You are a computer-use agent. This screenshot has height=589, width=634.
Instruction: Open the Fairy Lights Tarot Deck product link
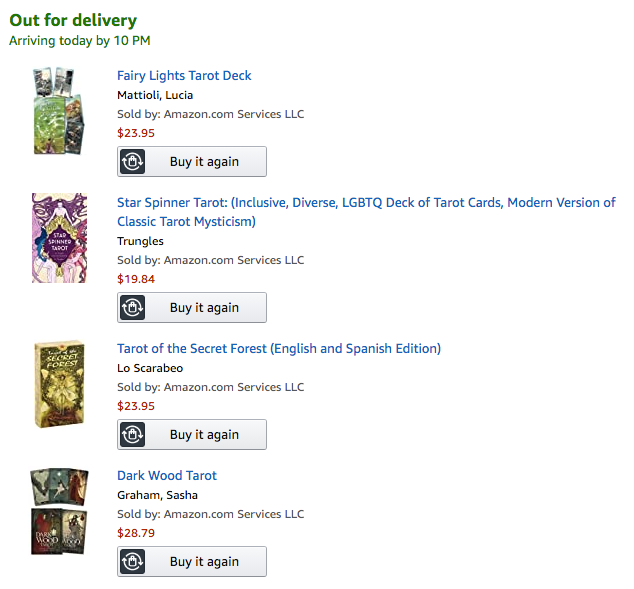[184, 76]
